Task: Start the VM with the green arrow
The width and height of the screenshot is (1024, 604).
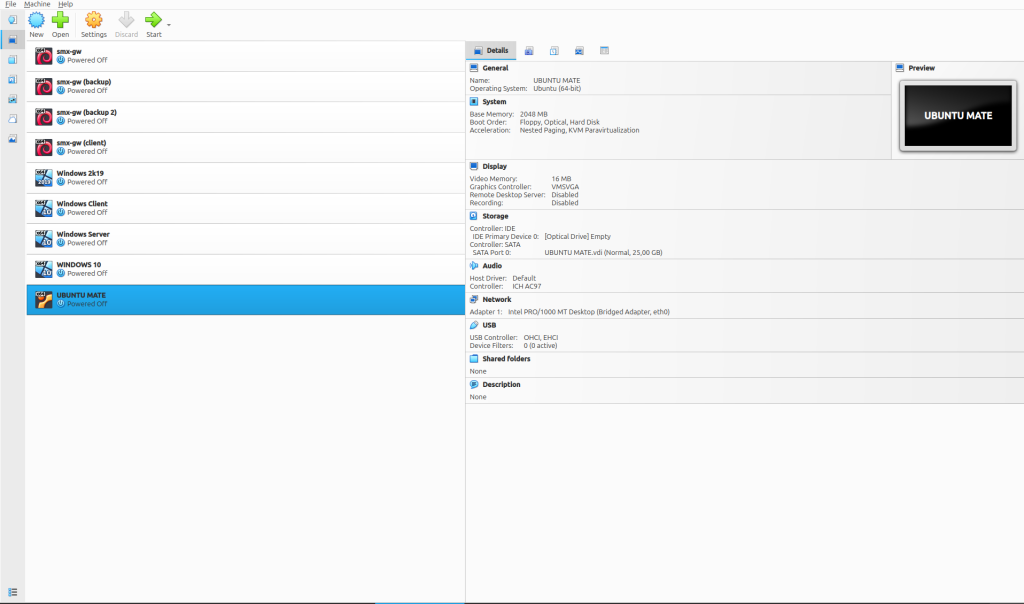Action: click(x=153, y=20)
